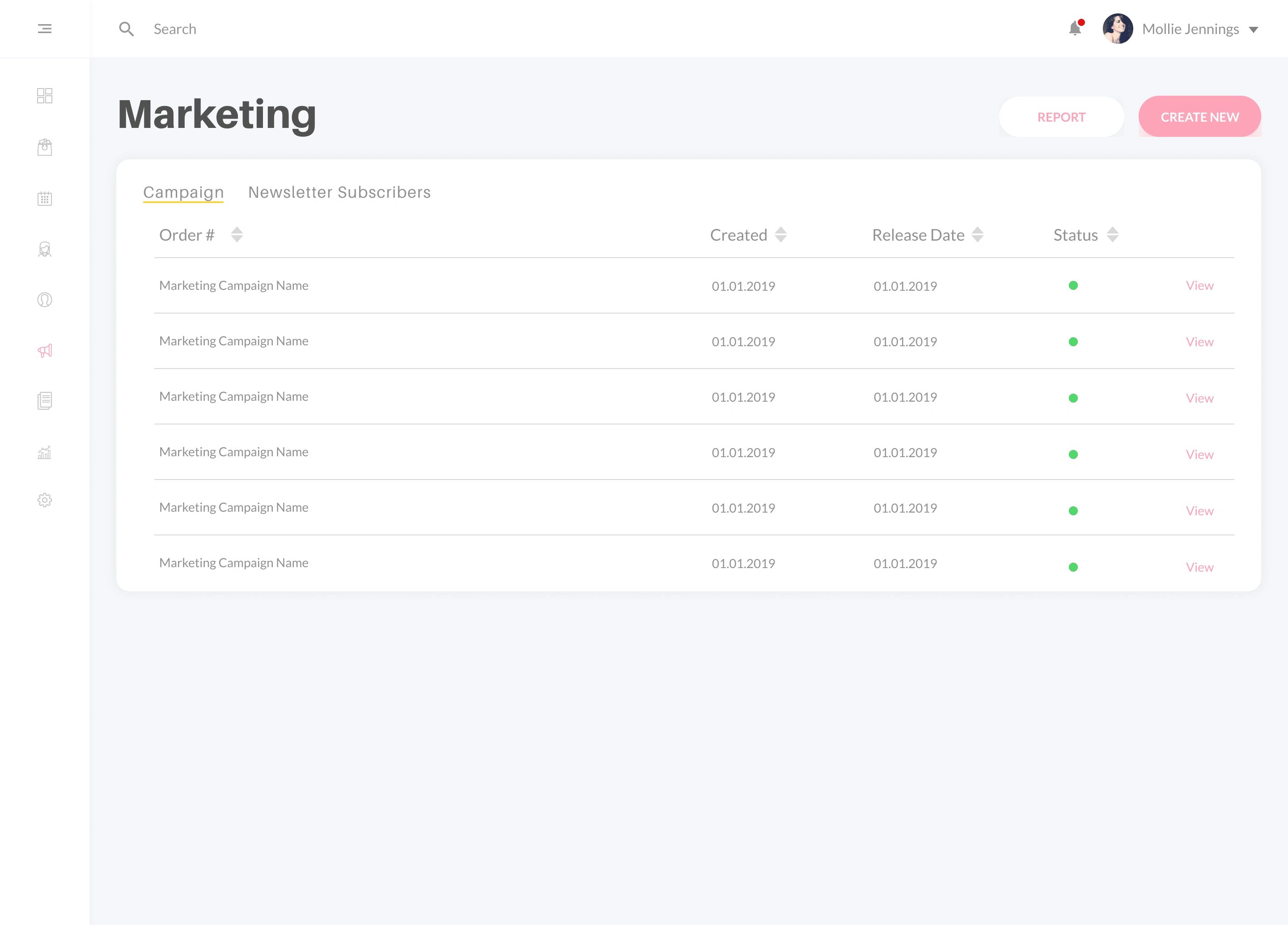Image resolution: width=1288 pixels, height=925 pixels.
Task: Select fifth row's Marketing Campaign Name text
Action: tap(234, 508)
